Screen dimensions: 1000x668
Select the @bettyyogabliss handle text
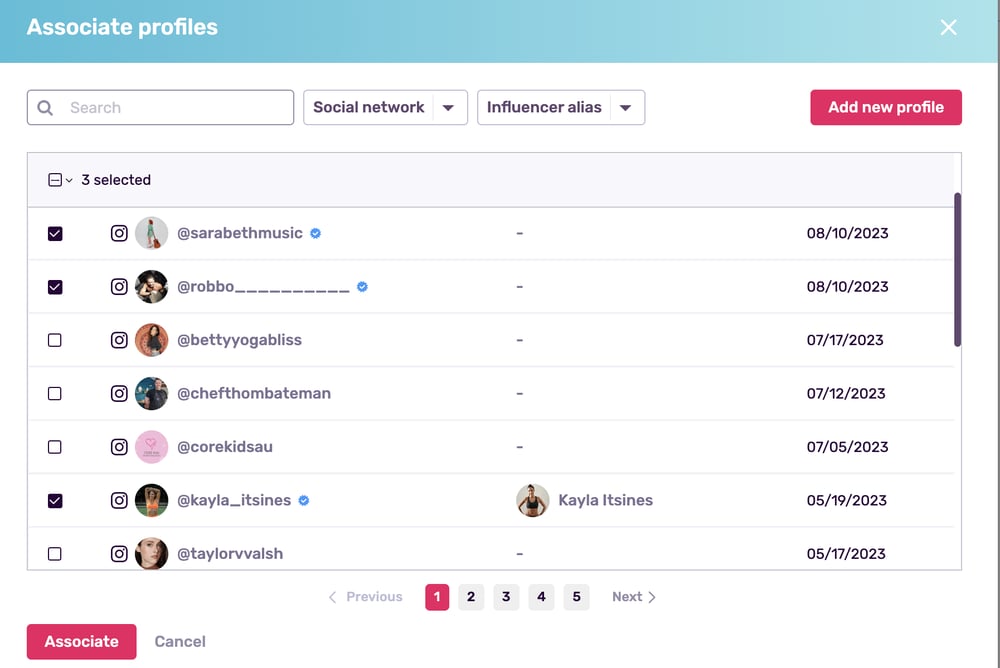pos(239,340)
